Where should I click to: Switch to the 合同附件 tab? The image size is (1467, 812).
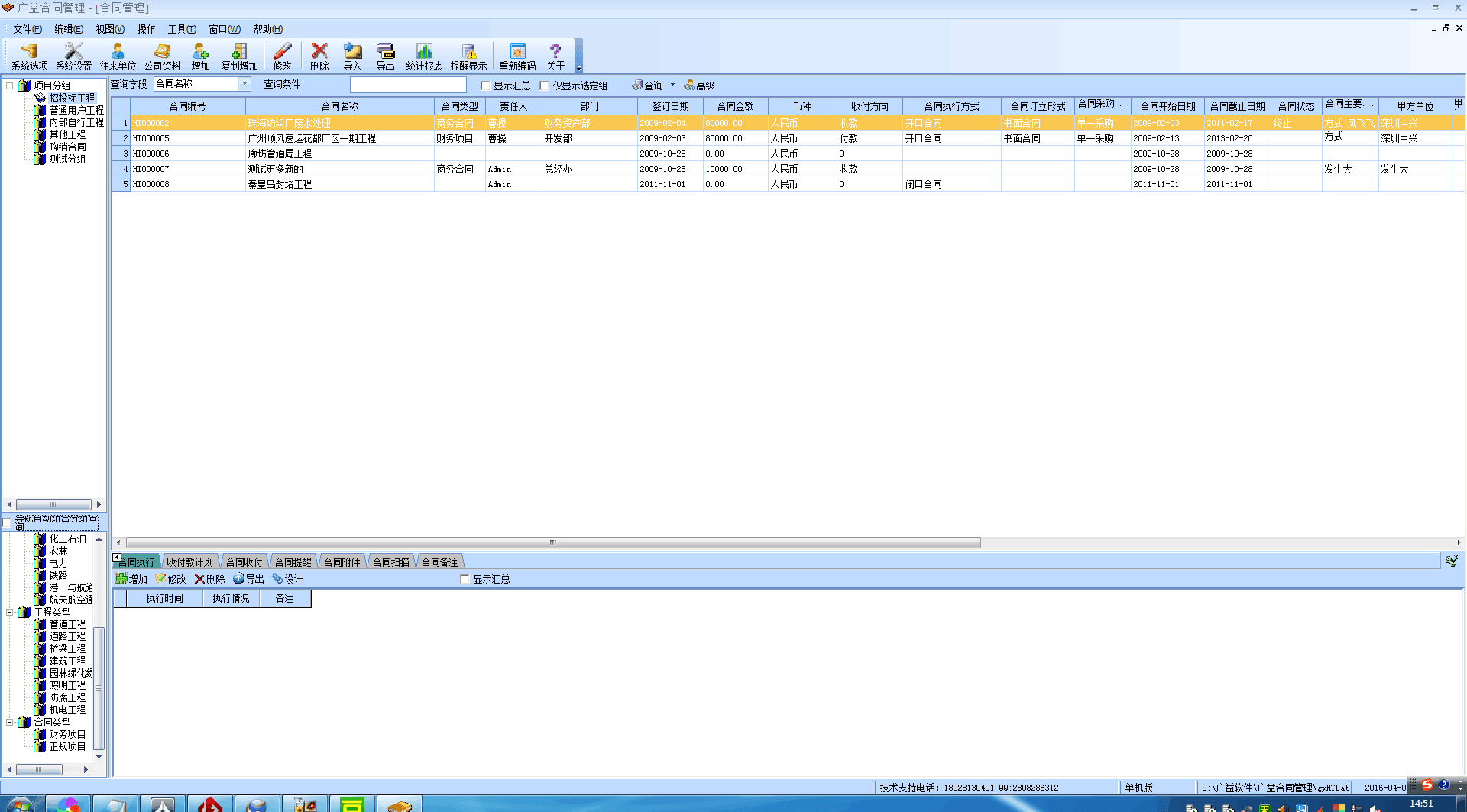click(342, 562)
